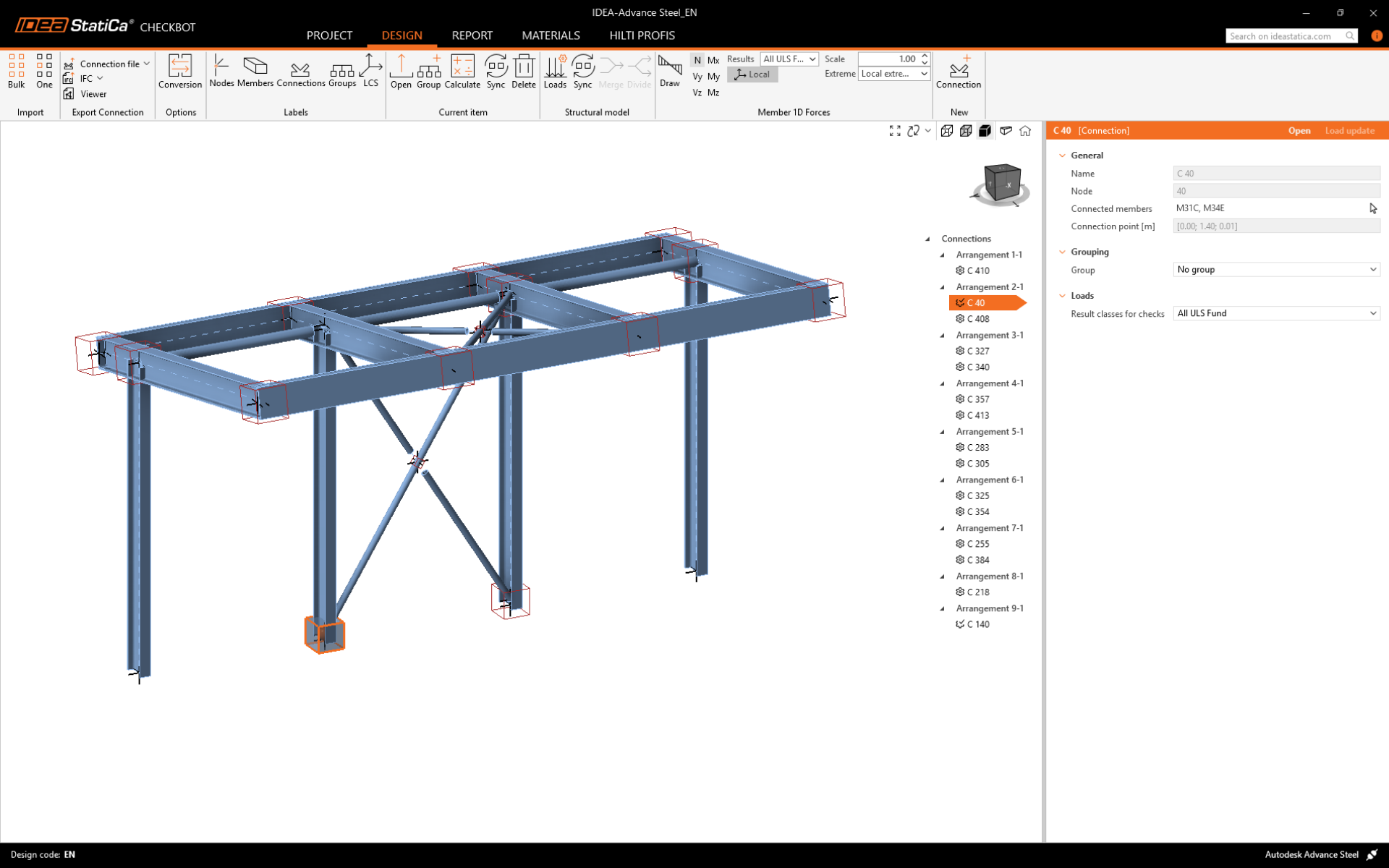Viewport: 1389px width, 868px height.
Task: Open the Group dropdown showing No group
Action: pos(1275,270)
